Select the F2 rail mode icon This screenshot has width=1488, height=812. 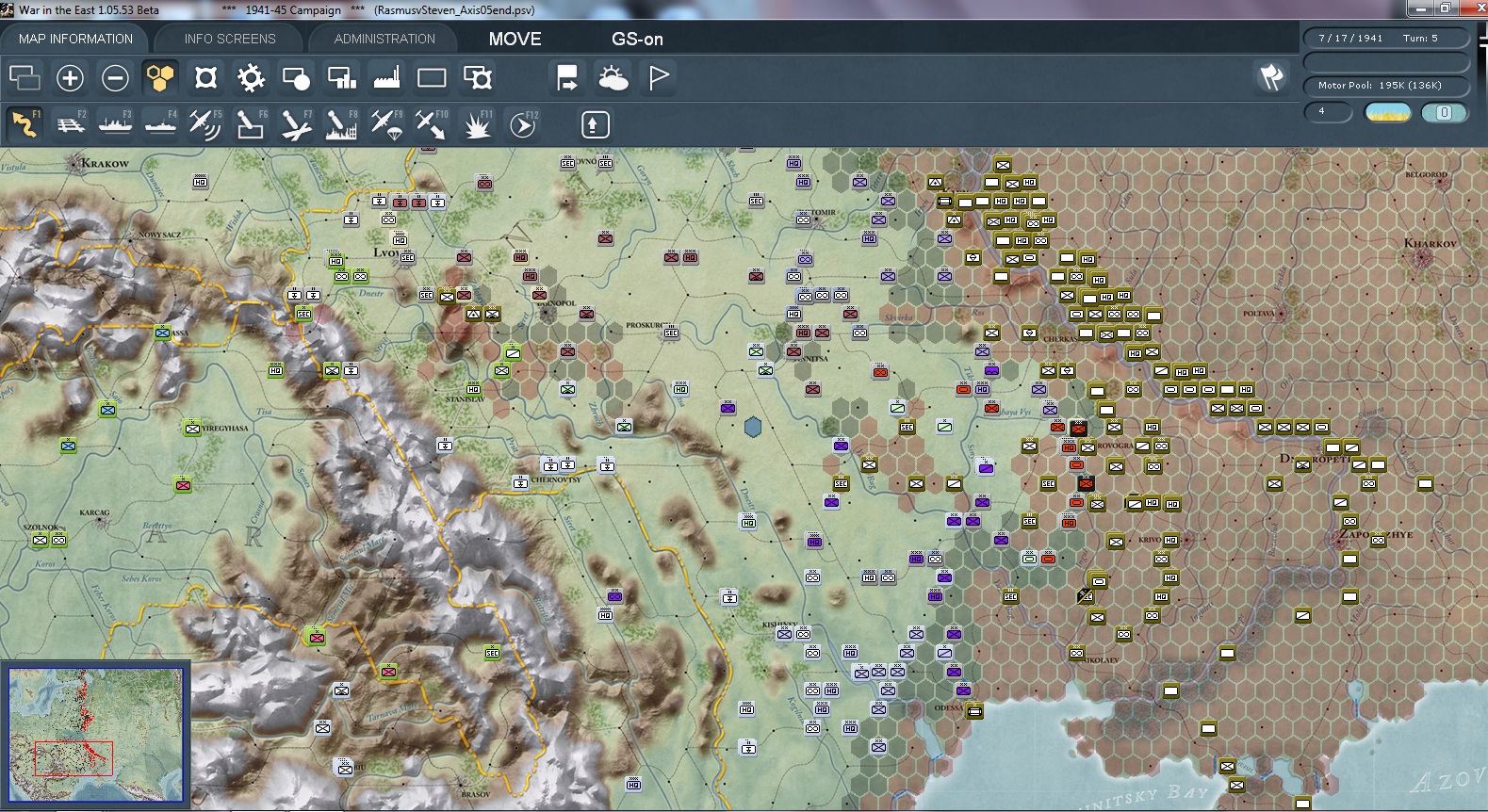coord(71,124)
